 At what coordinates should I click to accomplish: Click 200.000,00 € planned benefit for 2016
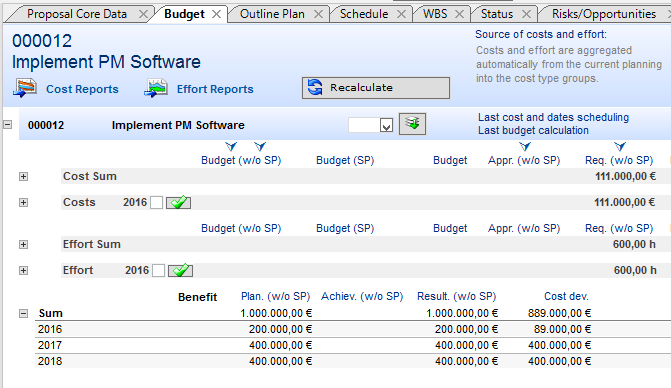280,329
